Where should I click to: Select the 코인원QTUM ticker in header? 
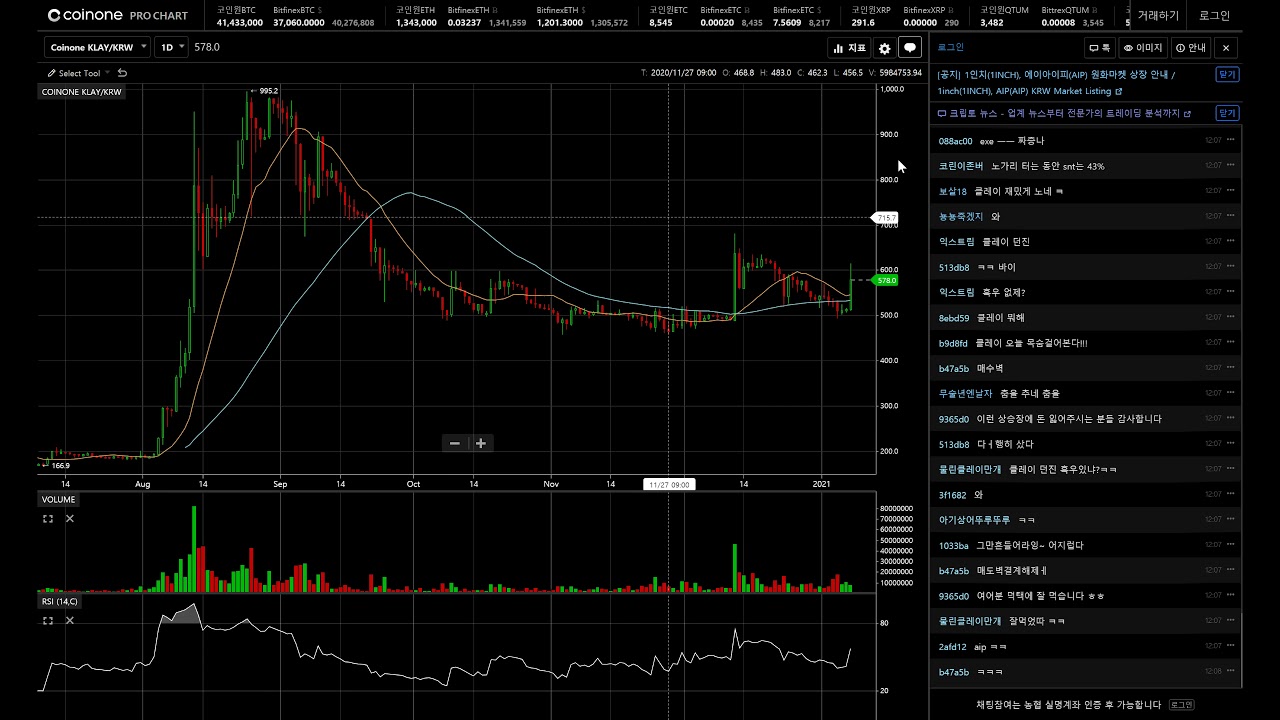point(1004,16)
